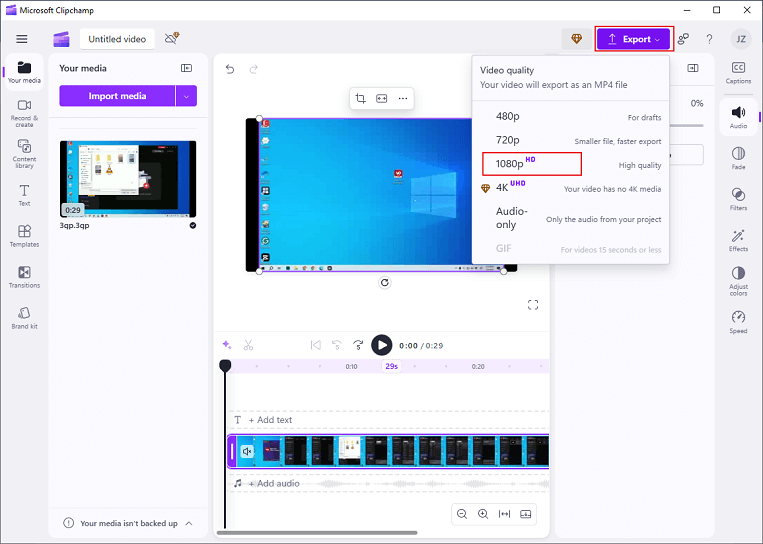Image resolution: width=763 pixels, height=544 pixels.
Task: Open the Content library panel
Action: click(24, 154)
